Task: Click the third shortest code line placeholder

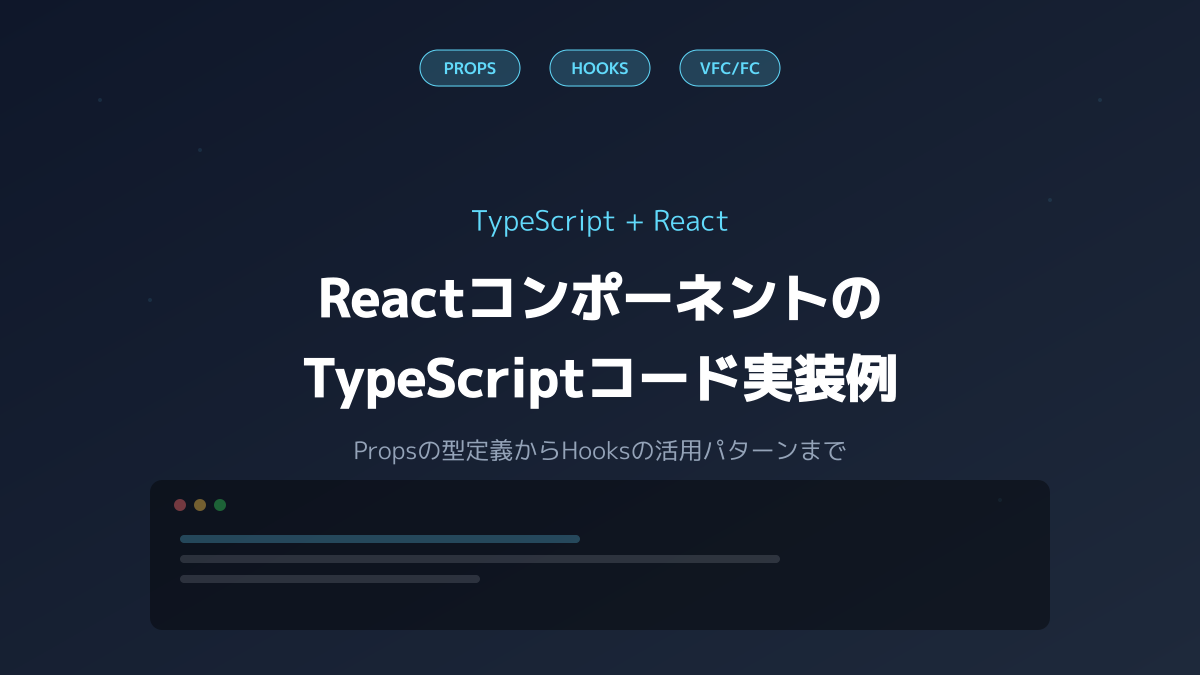Action: [x=330, y=578]
